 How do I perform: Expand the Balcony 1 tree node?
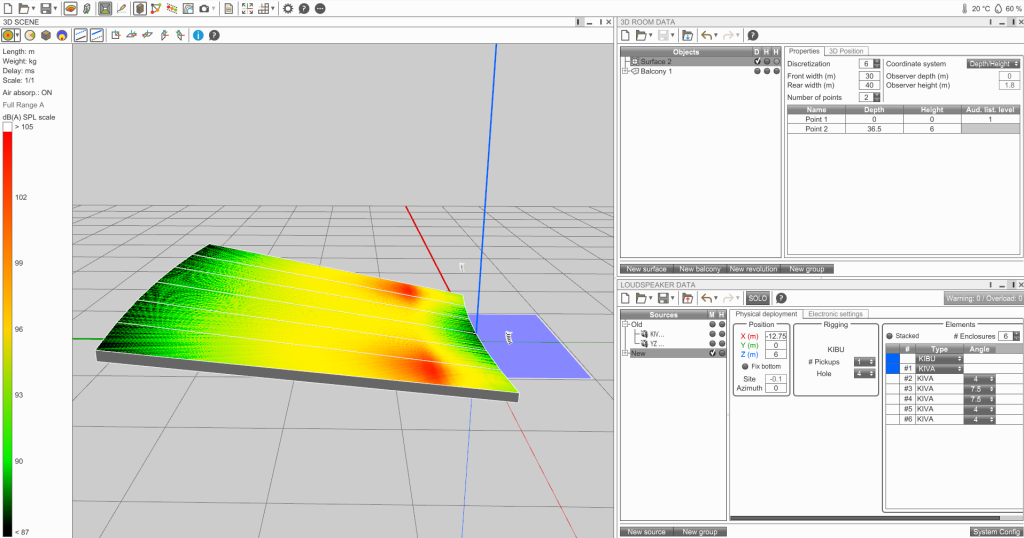[625, 71]
